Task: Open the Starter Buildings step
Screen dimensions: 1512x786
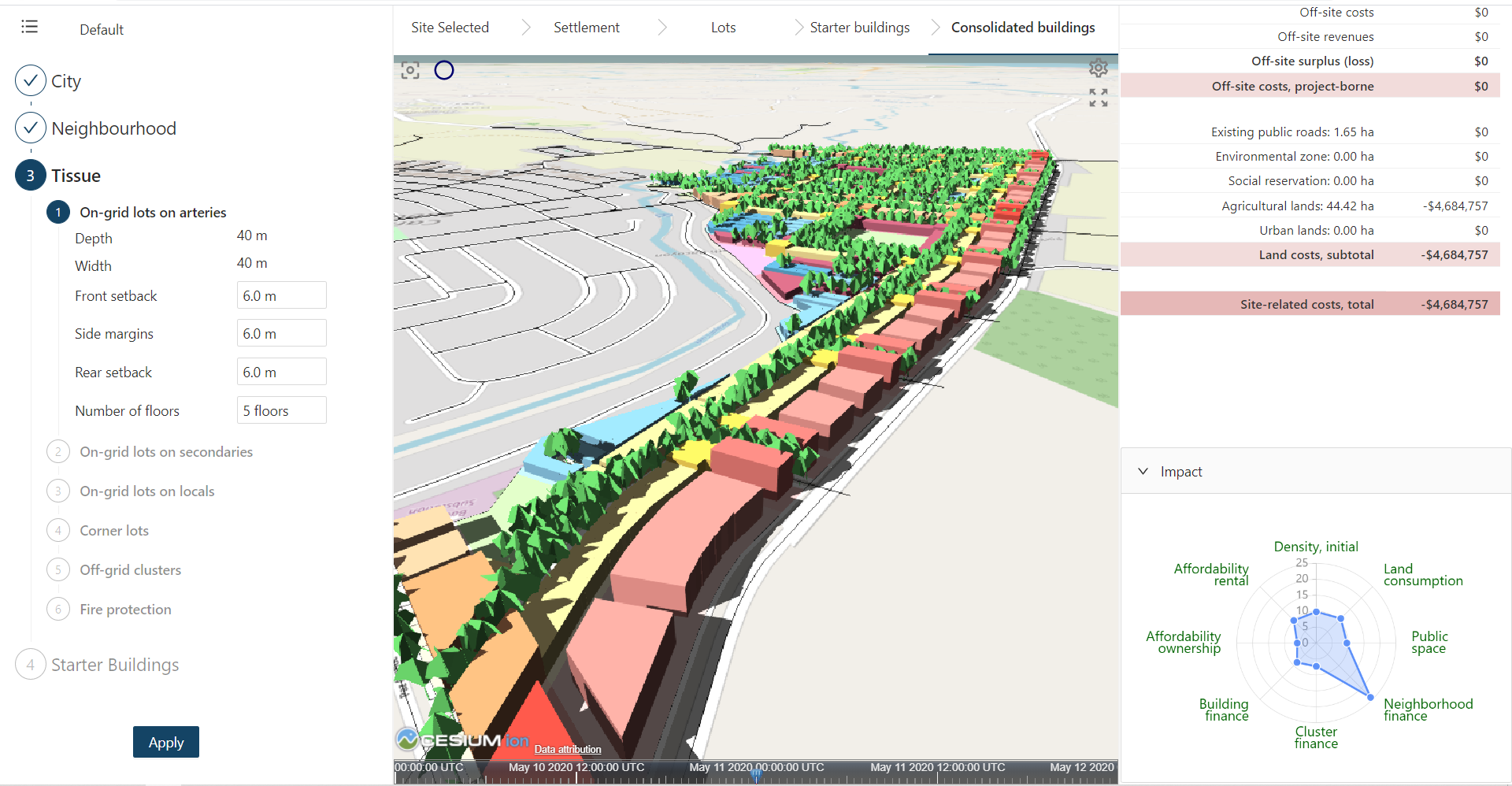Action: [115, 665]
